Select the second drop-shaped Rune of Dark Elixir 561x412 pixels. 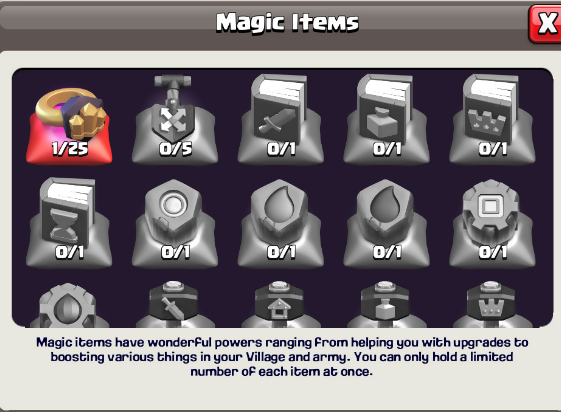point(386,223)
